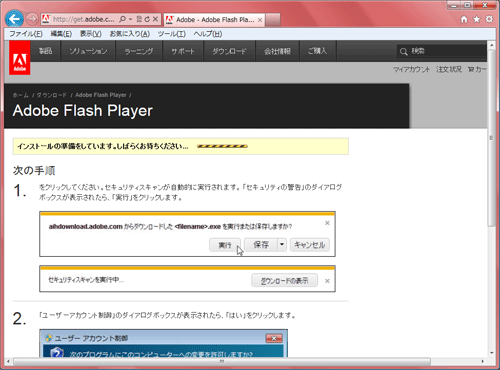
Task: Minimize the browser window
Action: pos(454,5)
